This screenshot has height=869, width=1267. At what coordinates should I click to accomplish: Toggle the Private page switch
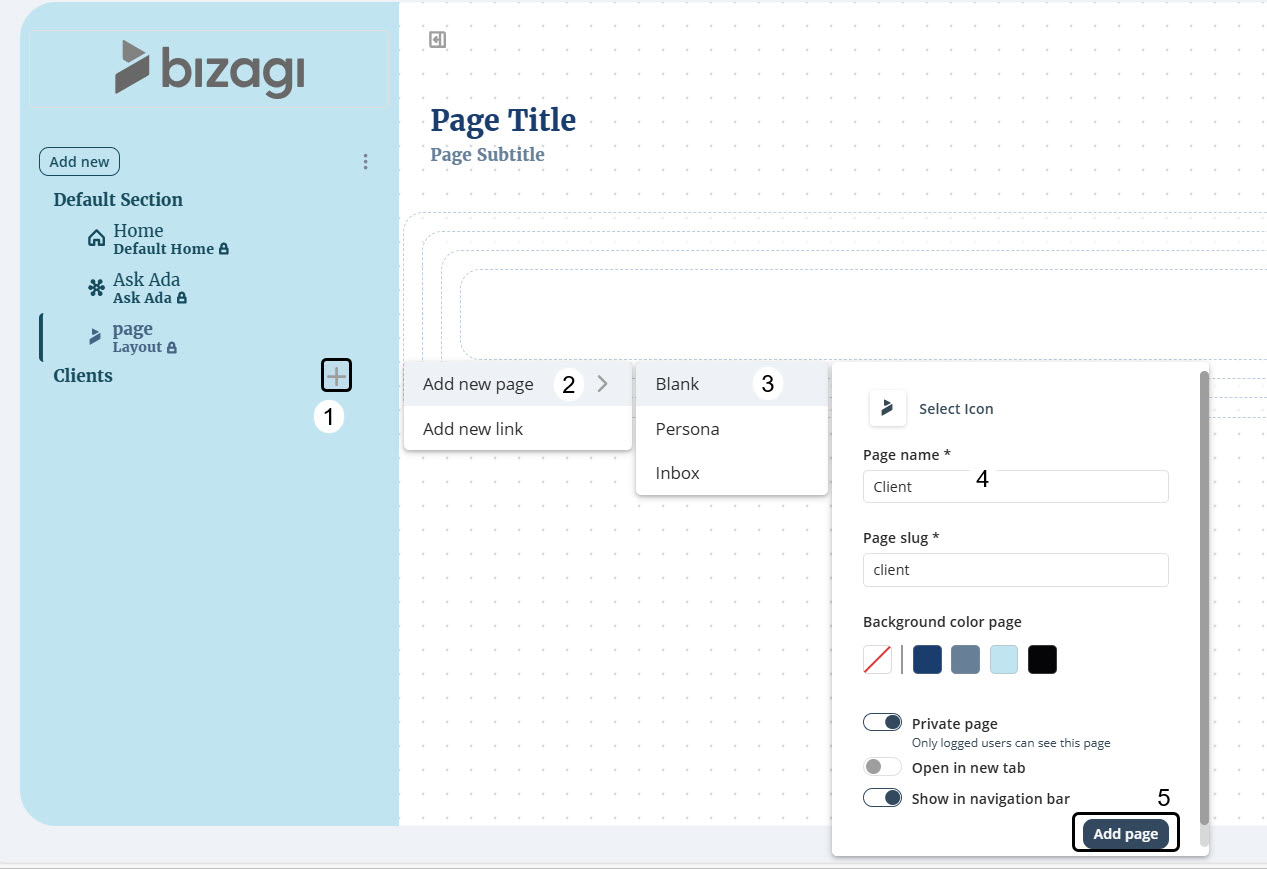(882, 722)
